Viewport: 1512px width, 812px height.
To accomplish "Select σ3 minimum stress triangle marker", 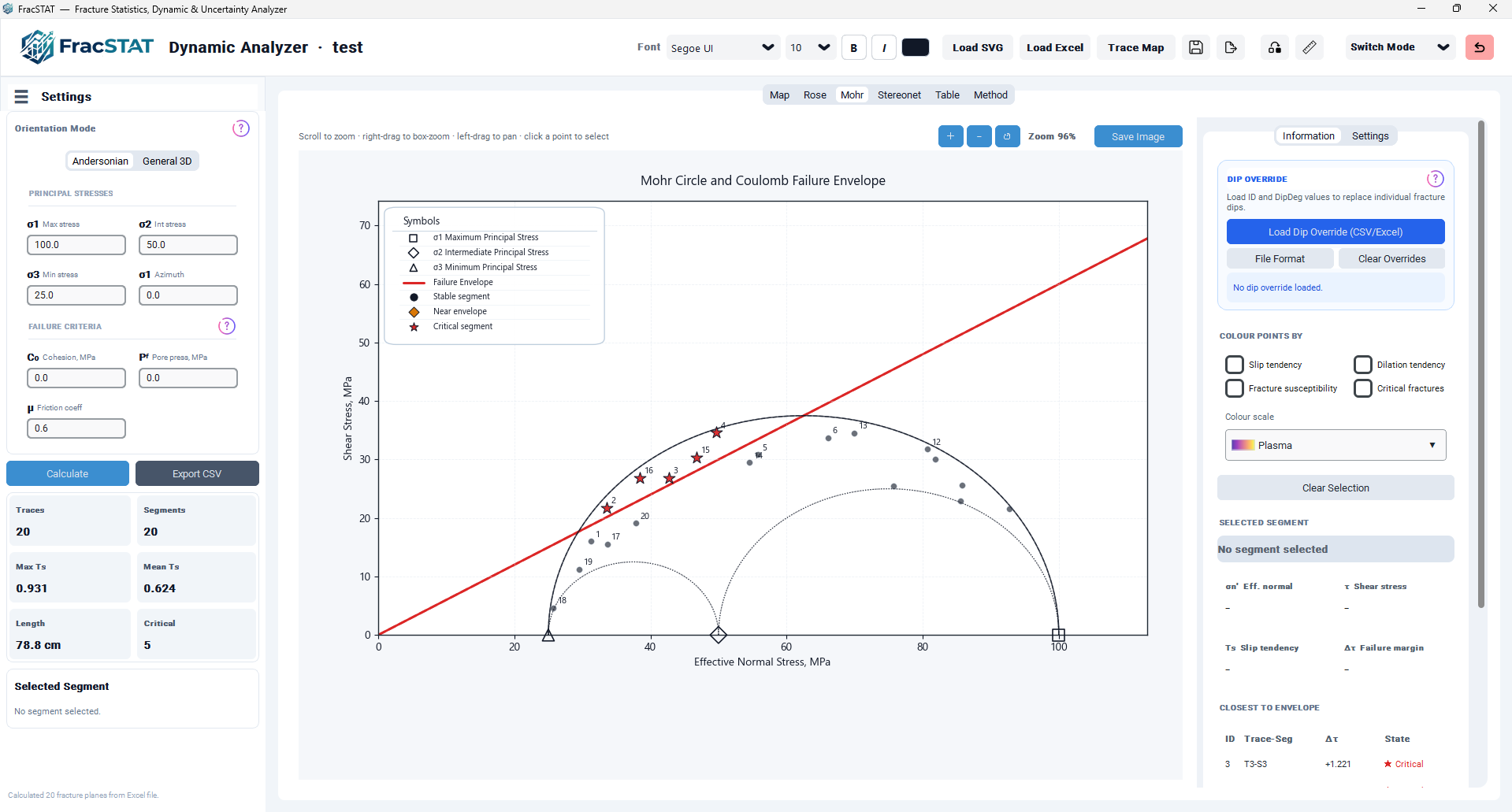I will [548, 635].
